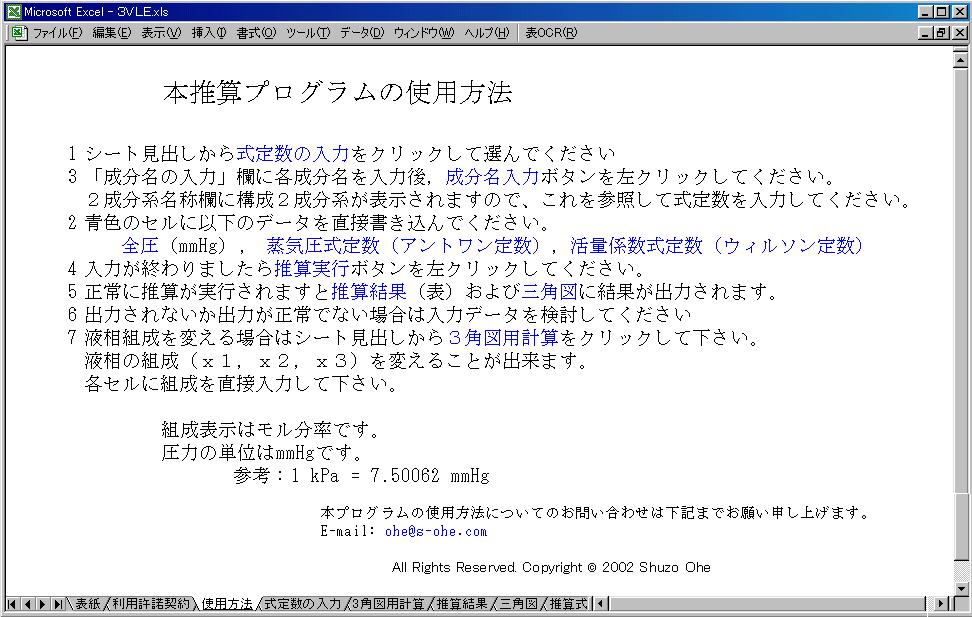Image resolution: width=972 pixels, height=617 pixels.
Task: Open the ファイル(F) menu
Action: [x=57, y=33]
